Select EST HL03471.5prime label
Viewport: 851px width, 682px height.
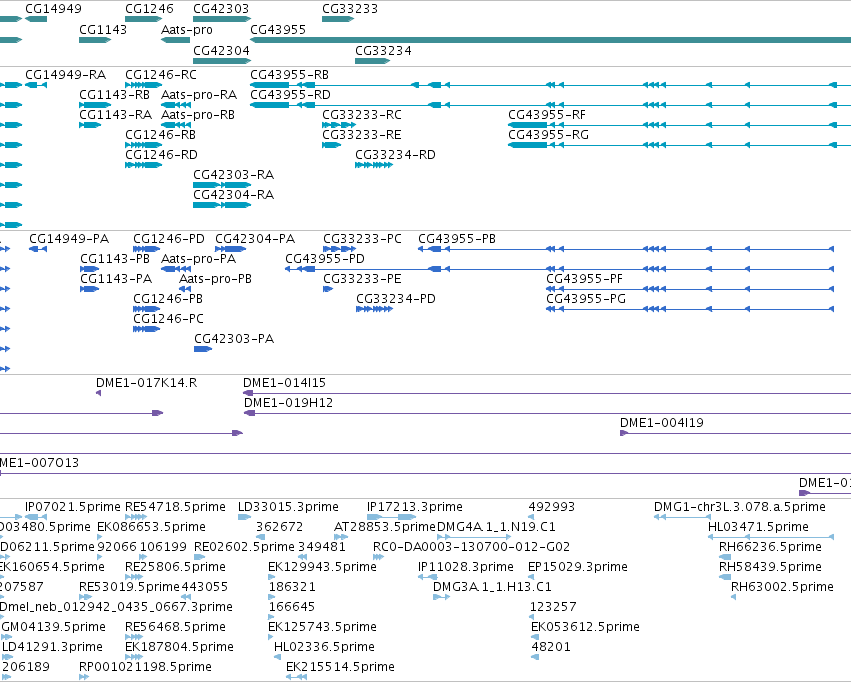coord(758,527)
